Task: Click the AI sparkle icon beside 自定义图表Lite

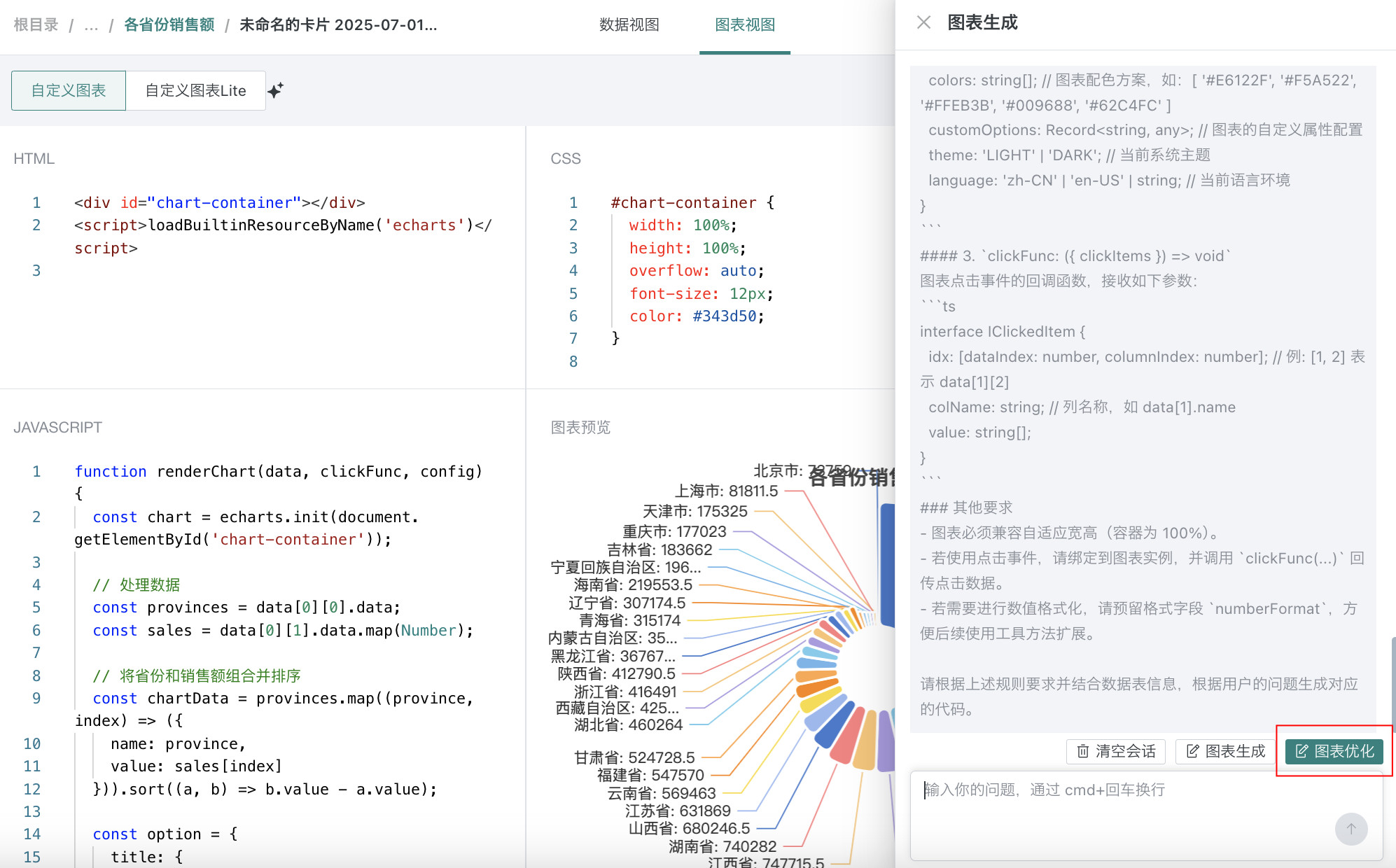Action: tap(276, 90)
